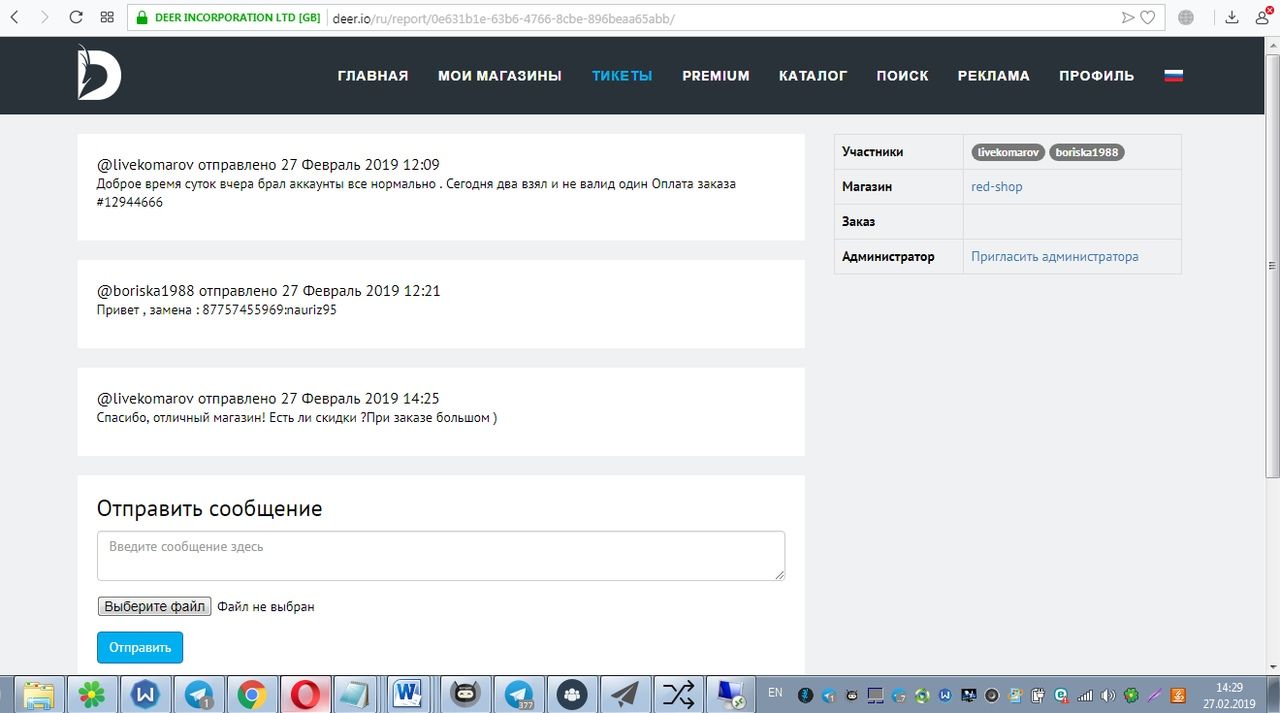Open the paper plane taskbar app
The width and height of the screenshot is (1280, 713).
pyautogui.click(x=625, y=694)
